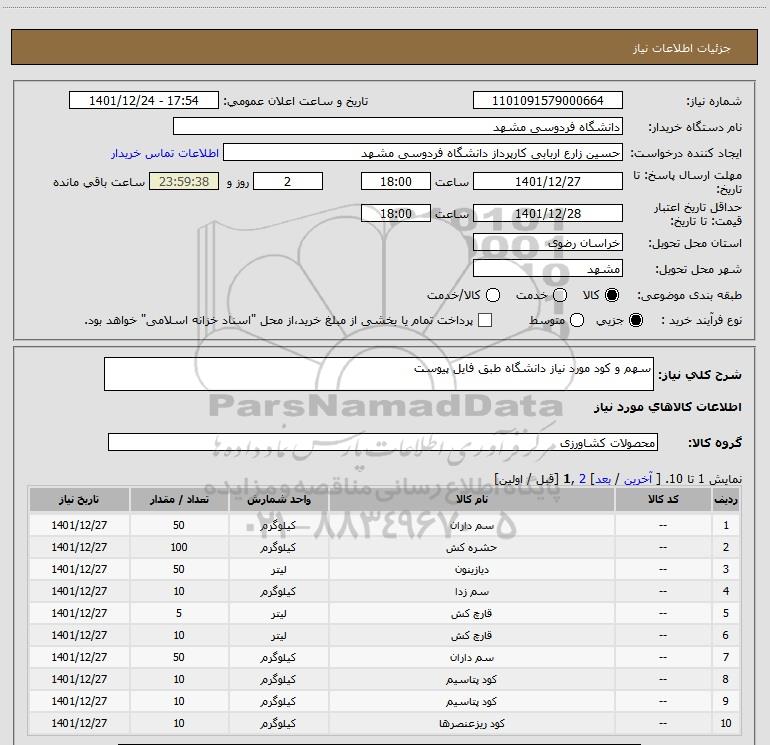Click the جزئیات اطلاعات نیاز header title
The height and width of the screenshot is (745, 770).
[682, 48]
